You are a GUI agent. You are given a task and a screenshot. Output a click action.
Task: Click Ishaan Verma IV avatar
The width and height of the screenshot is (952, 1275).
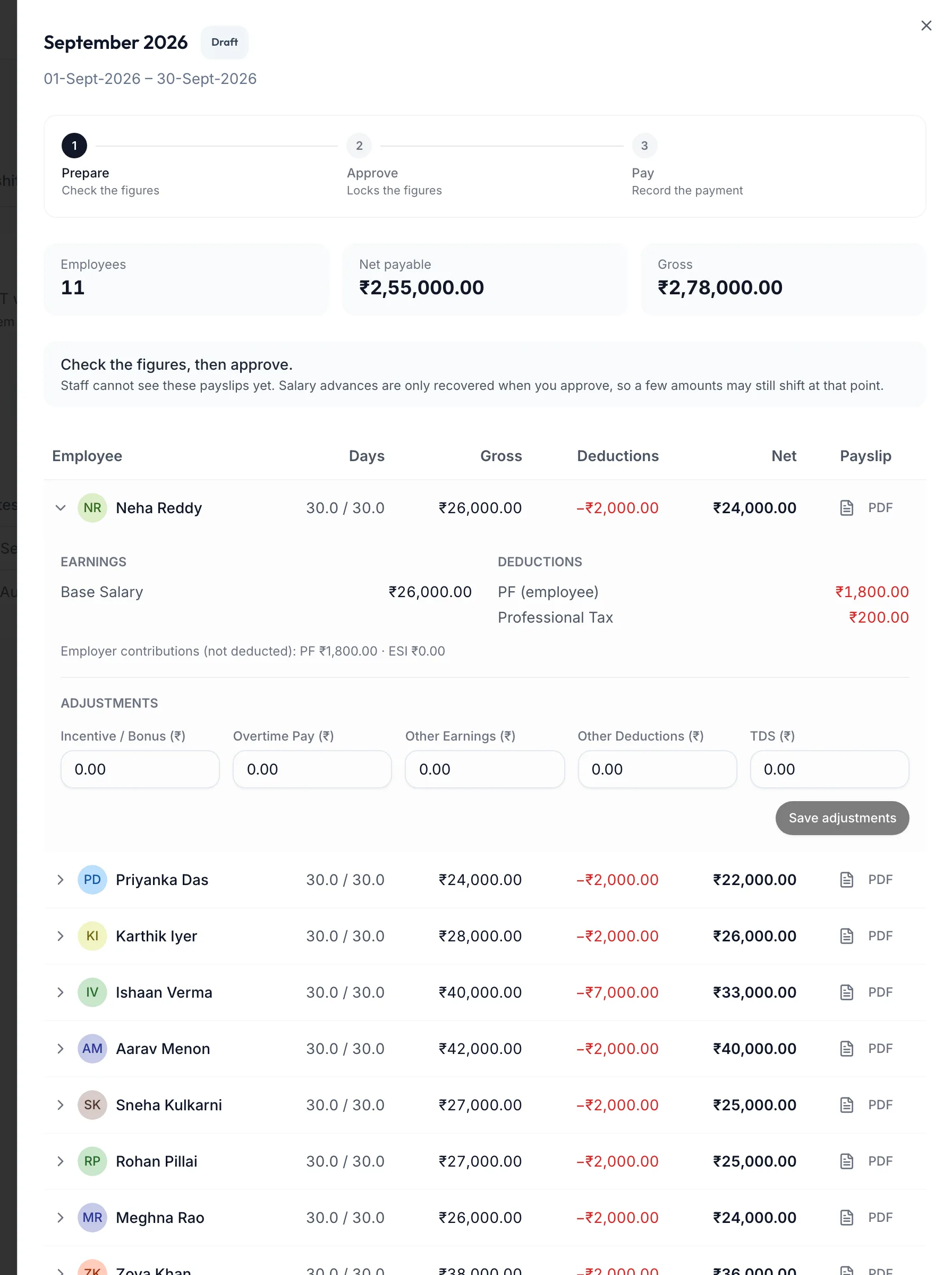[x=92, y=992]
